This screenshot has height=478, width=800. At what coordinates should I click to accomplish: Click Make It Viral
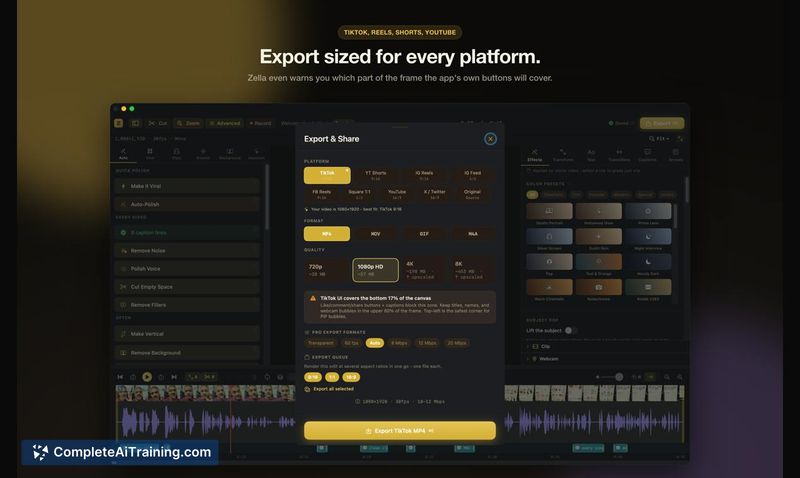click(x=187, y=186)
